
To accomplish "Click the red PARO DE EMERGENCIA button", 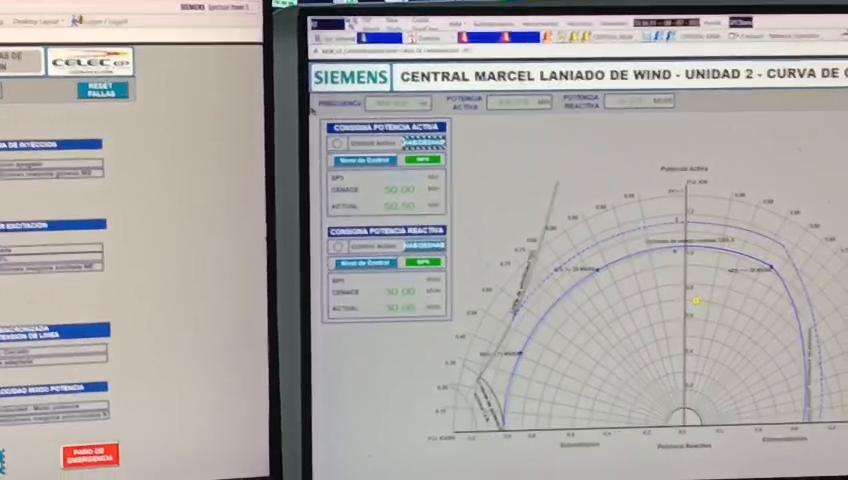I will (90, 456).
